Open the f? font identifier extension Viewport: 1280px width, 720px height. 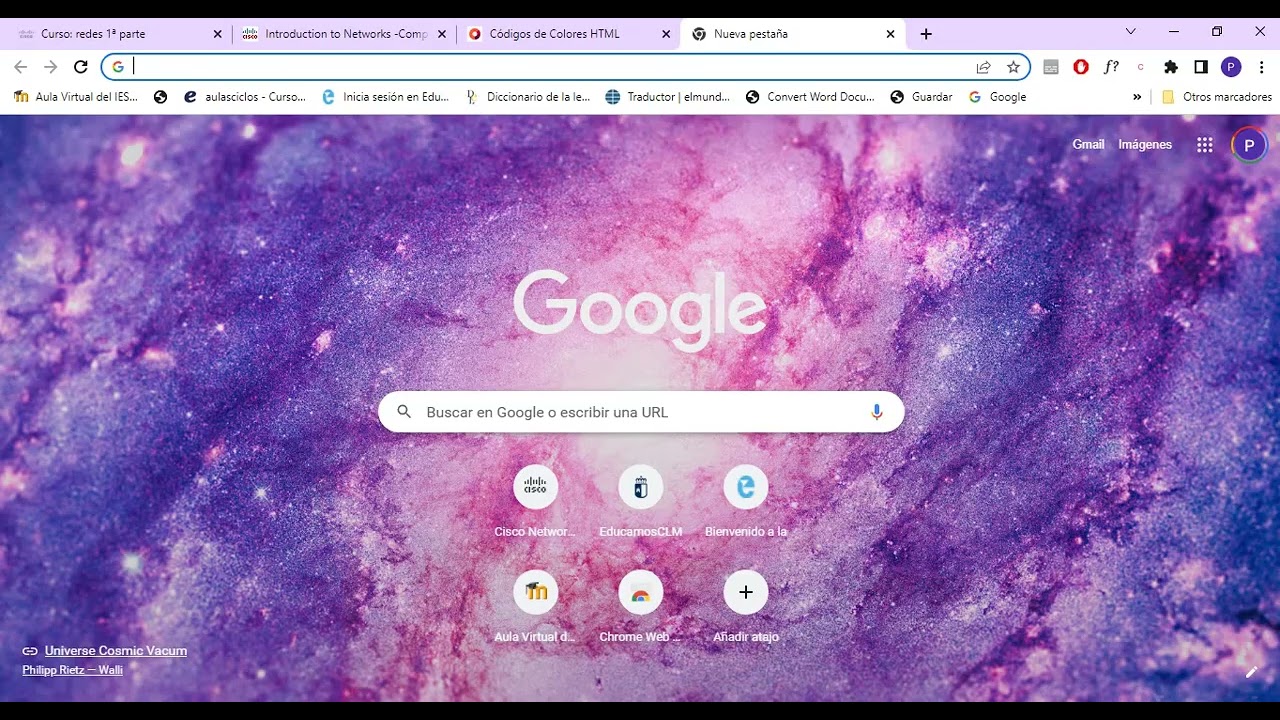point(1111,67)
